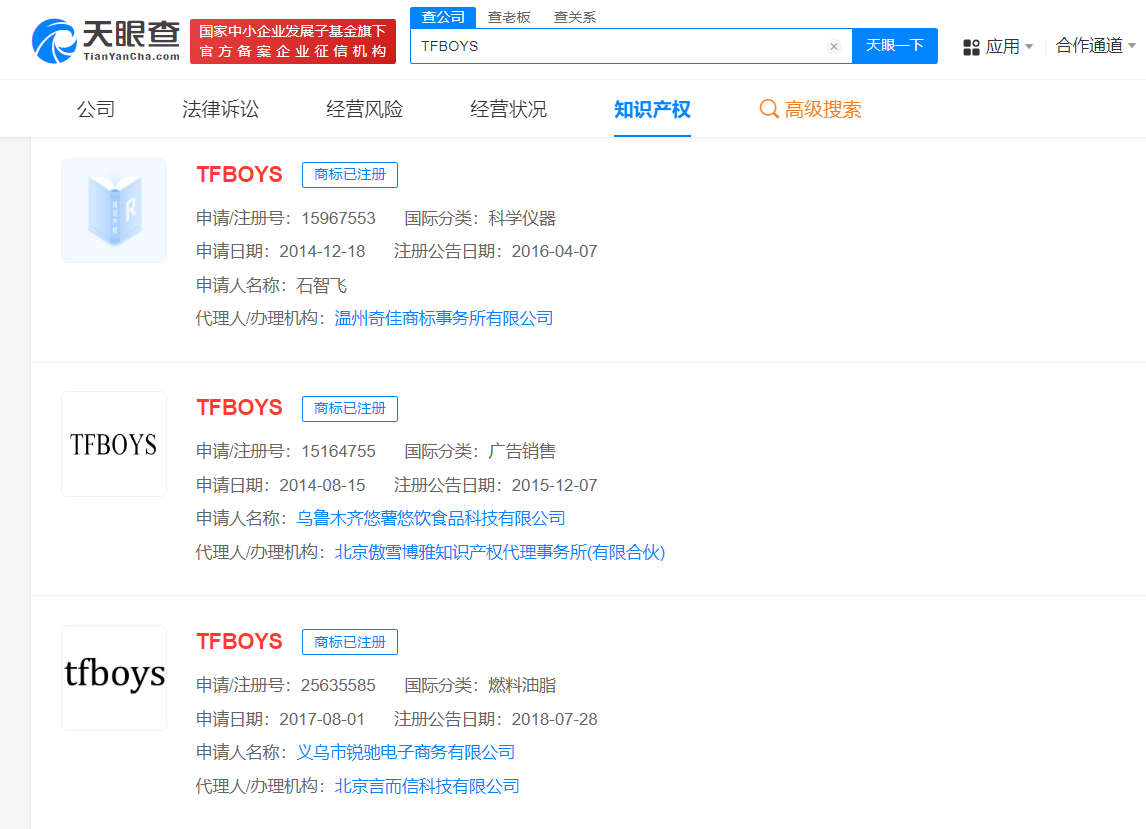Click application date 2014-08-15
This screenshot has height=829, width=1146.
click(x=322, y=485)
